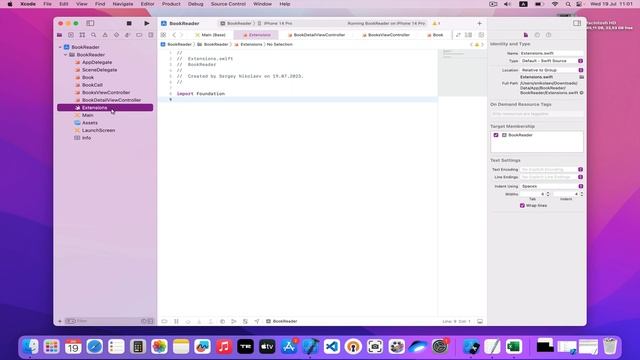Adjust the Tab width stepper

coord(548,194)
